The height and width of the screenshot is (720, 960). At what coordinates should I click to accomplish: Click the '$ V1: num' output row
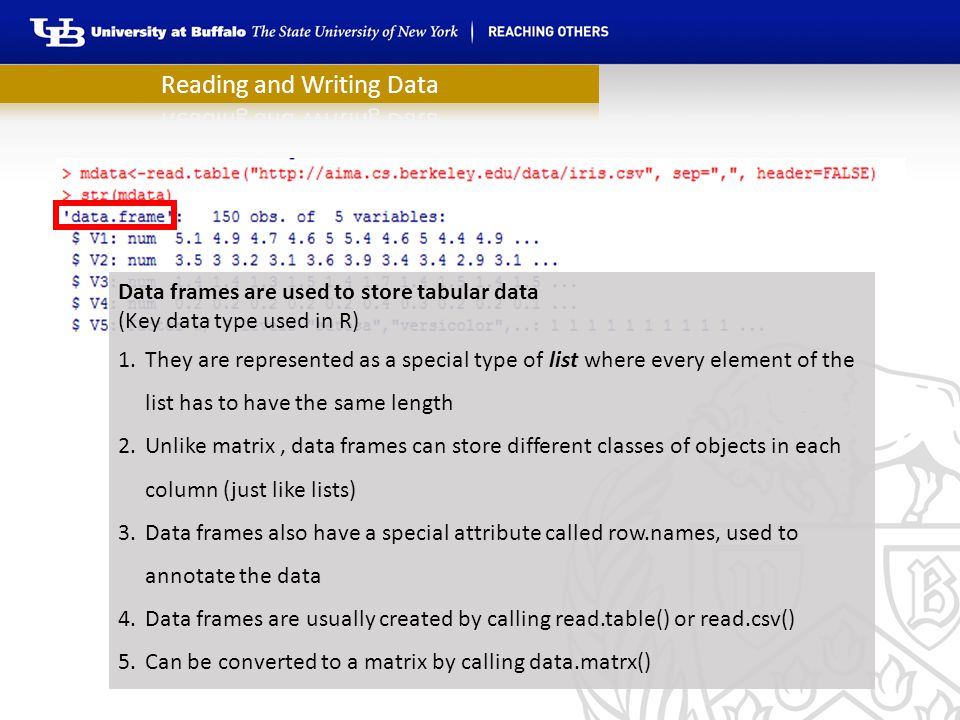305,238
